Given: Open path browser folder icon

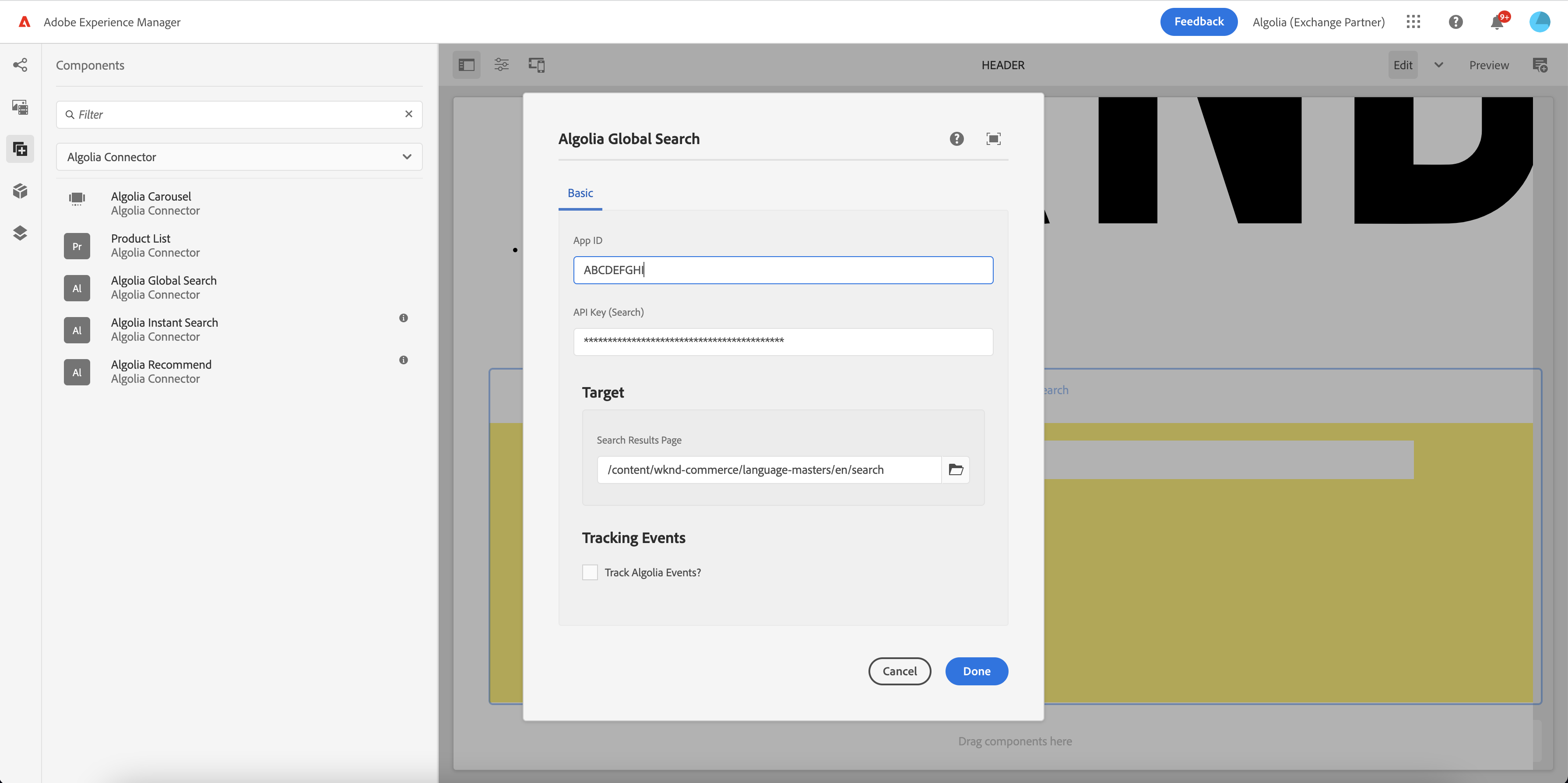Looking at the screenshot, I should coord(956,469).
